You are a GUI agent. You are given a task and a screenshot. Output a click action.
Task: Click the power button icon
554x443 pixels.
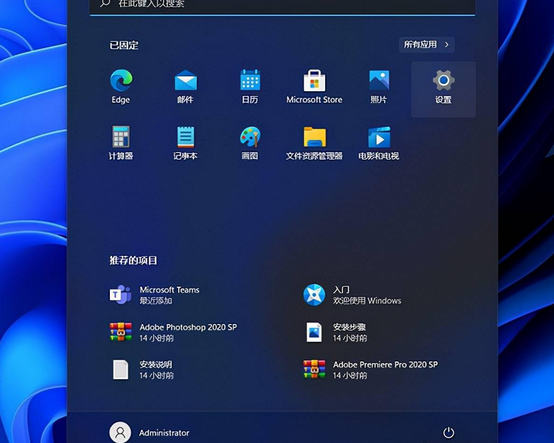point(448,432)
